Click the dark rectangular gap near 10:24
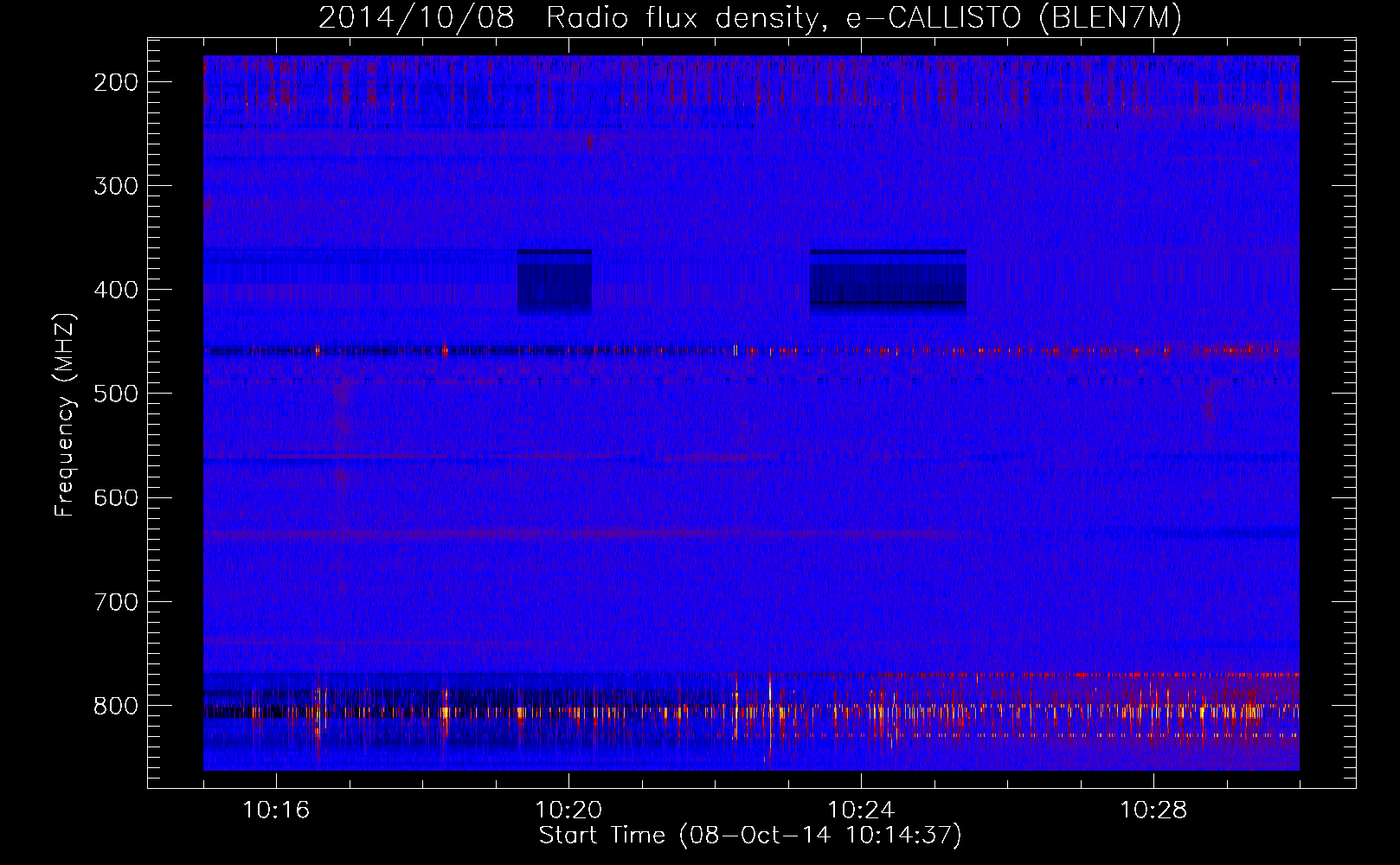The width and height of the screenshot is (1400, 865). [888, 281]
